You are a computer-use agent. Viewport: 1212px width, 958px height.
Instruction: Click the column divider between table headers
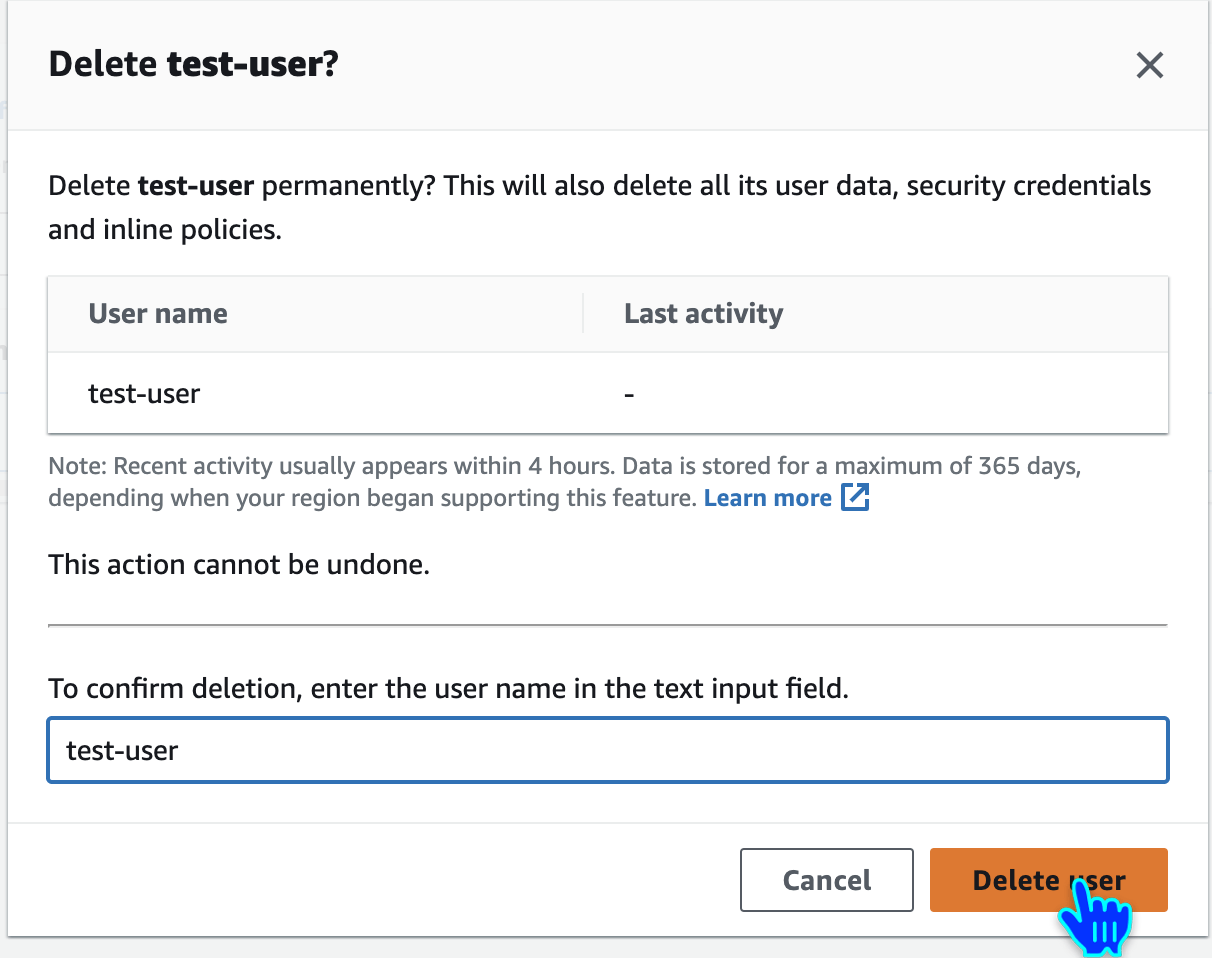pos(583,314)
